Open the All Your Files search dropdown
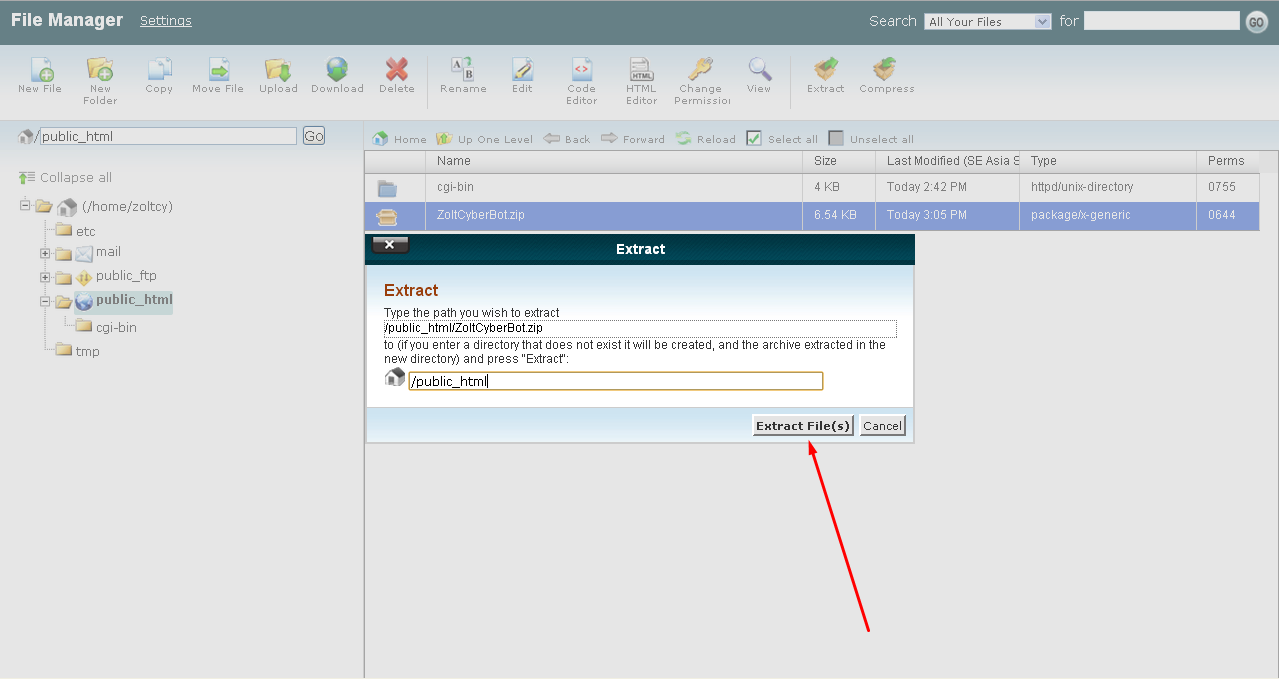Viewport: 1279px width, 680px height. pyautogui.click(x=988, y=21)
